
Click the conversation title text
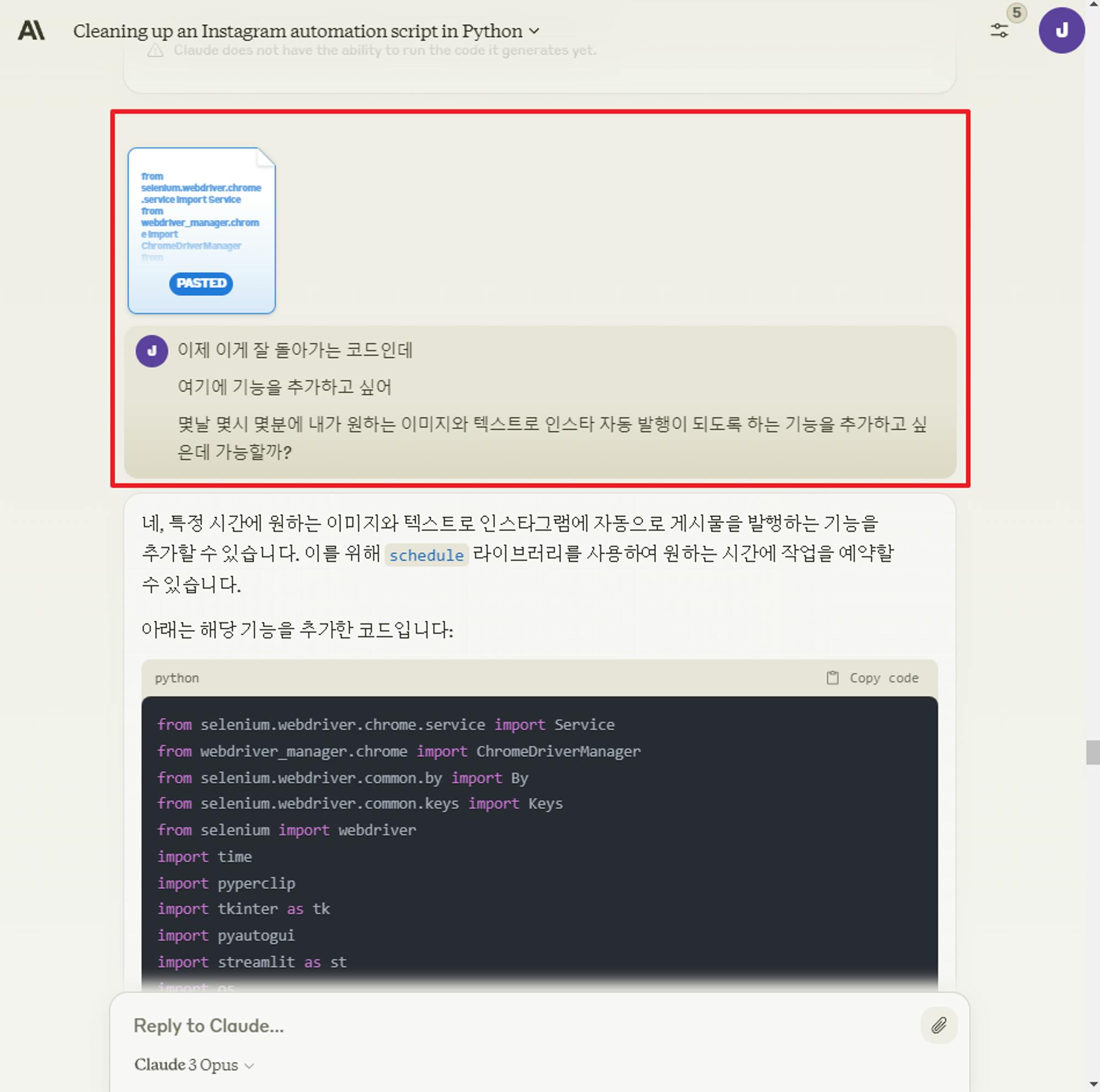pos(297,31)
